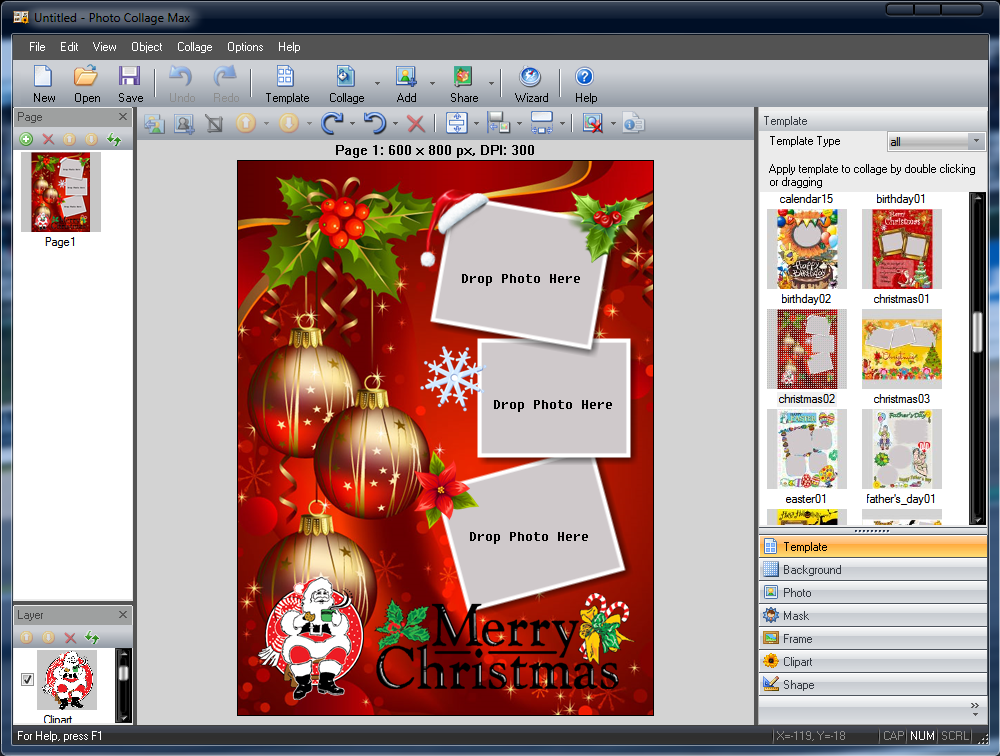Switch to the Clipart panel tab

(x=873, y=662)
